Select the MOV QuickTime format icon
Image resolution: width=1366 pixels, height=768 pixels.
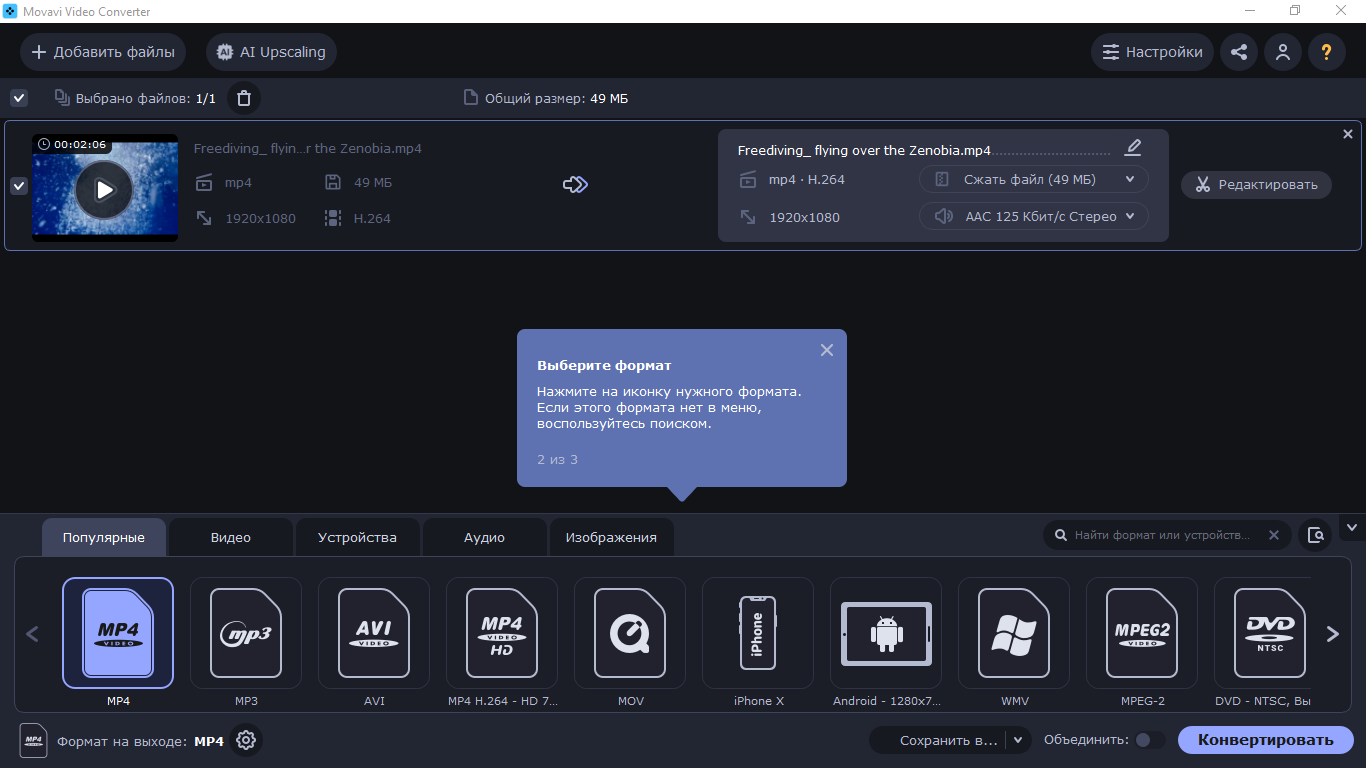[x=630, y=633]
